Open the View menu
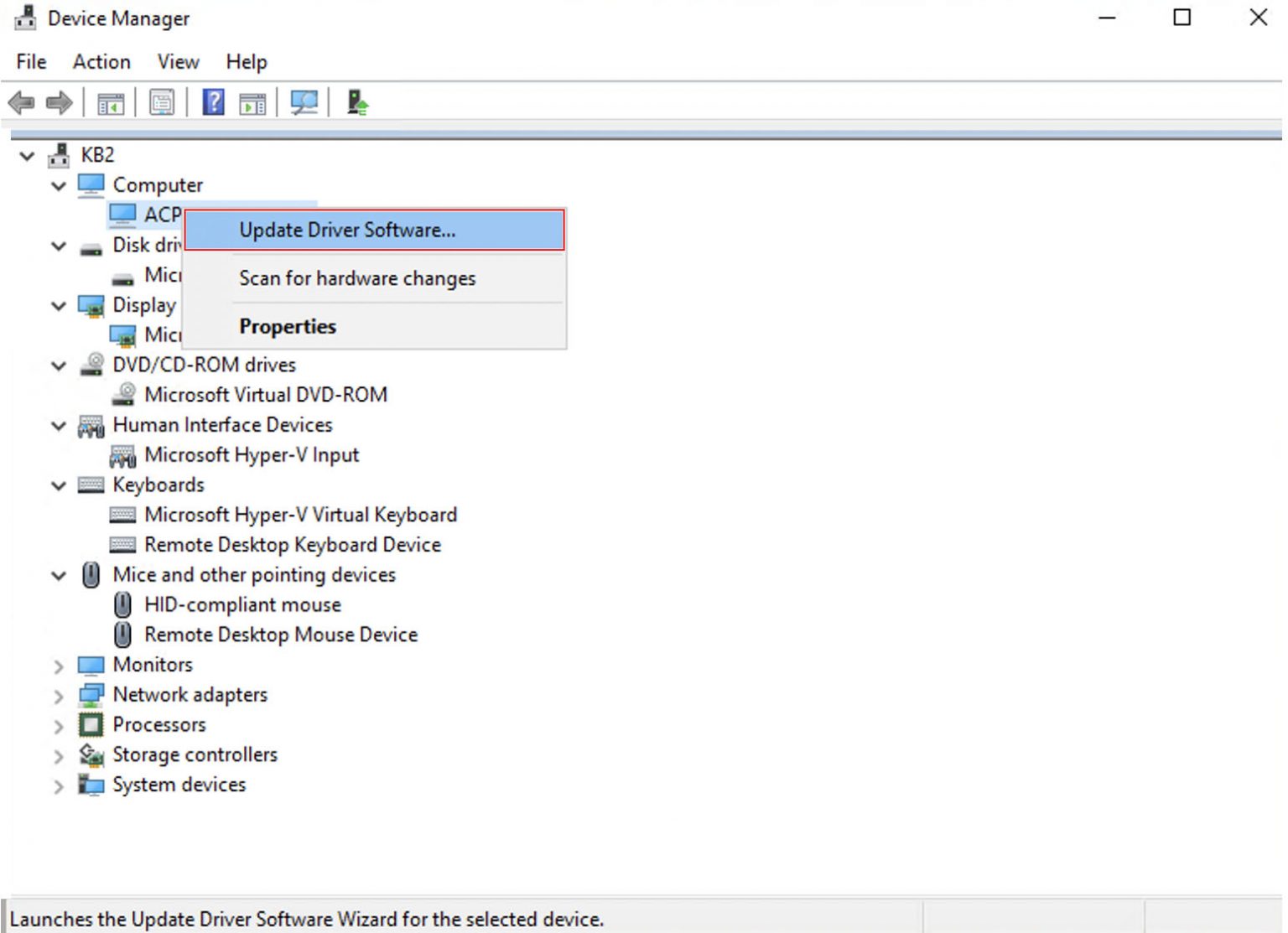 pos(177,61)
